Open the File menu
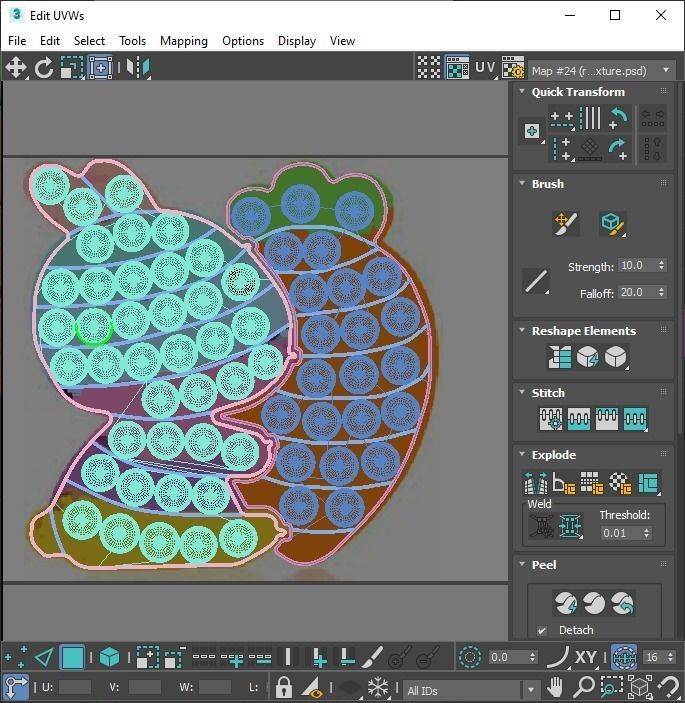Viewport: 685px width, 703px height. click(x=17, y=41)
